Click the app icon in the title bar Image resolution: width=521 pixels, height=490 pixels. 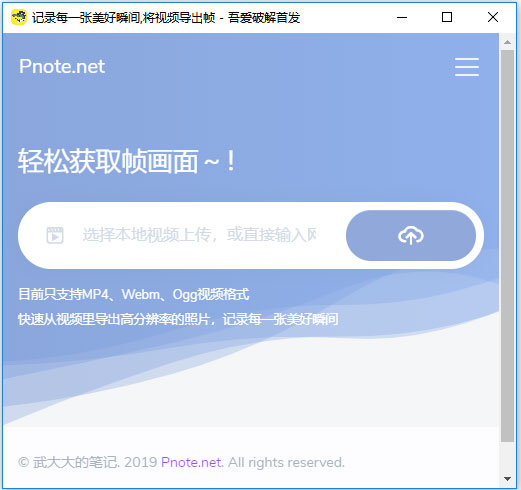point(18,17)
